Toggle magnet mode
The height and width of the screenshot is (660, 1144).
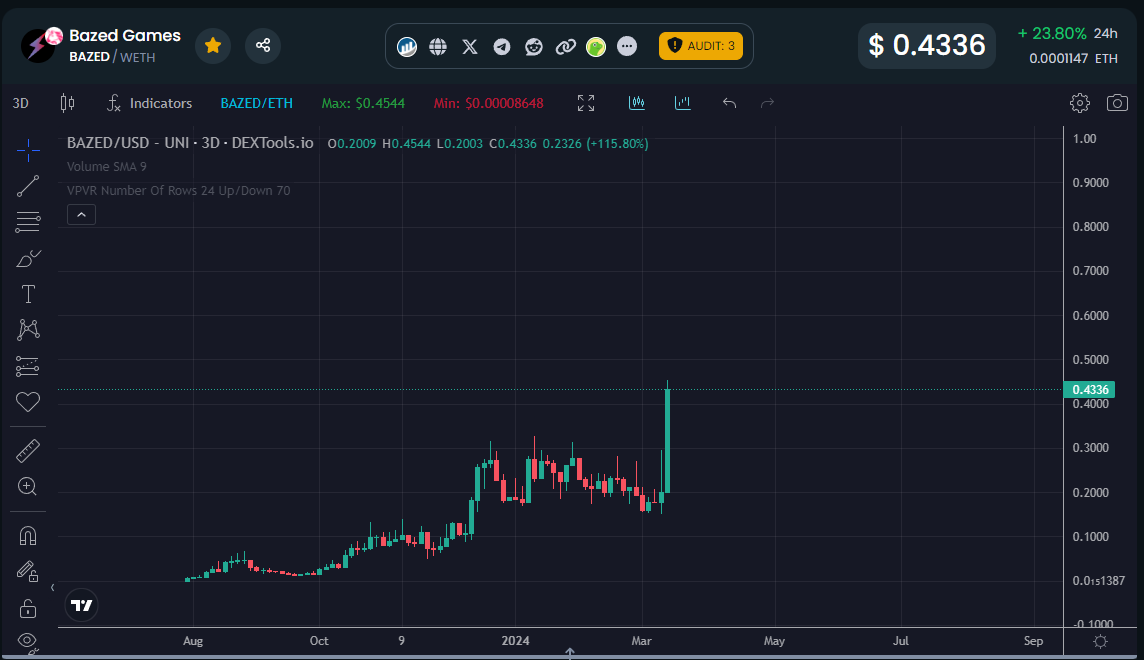pyautogui.click(x=28, y=536)
